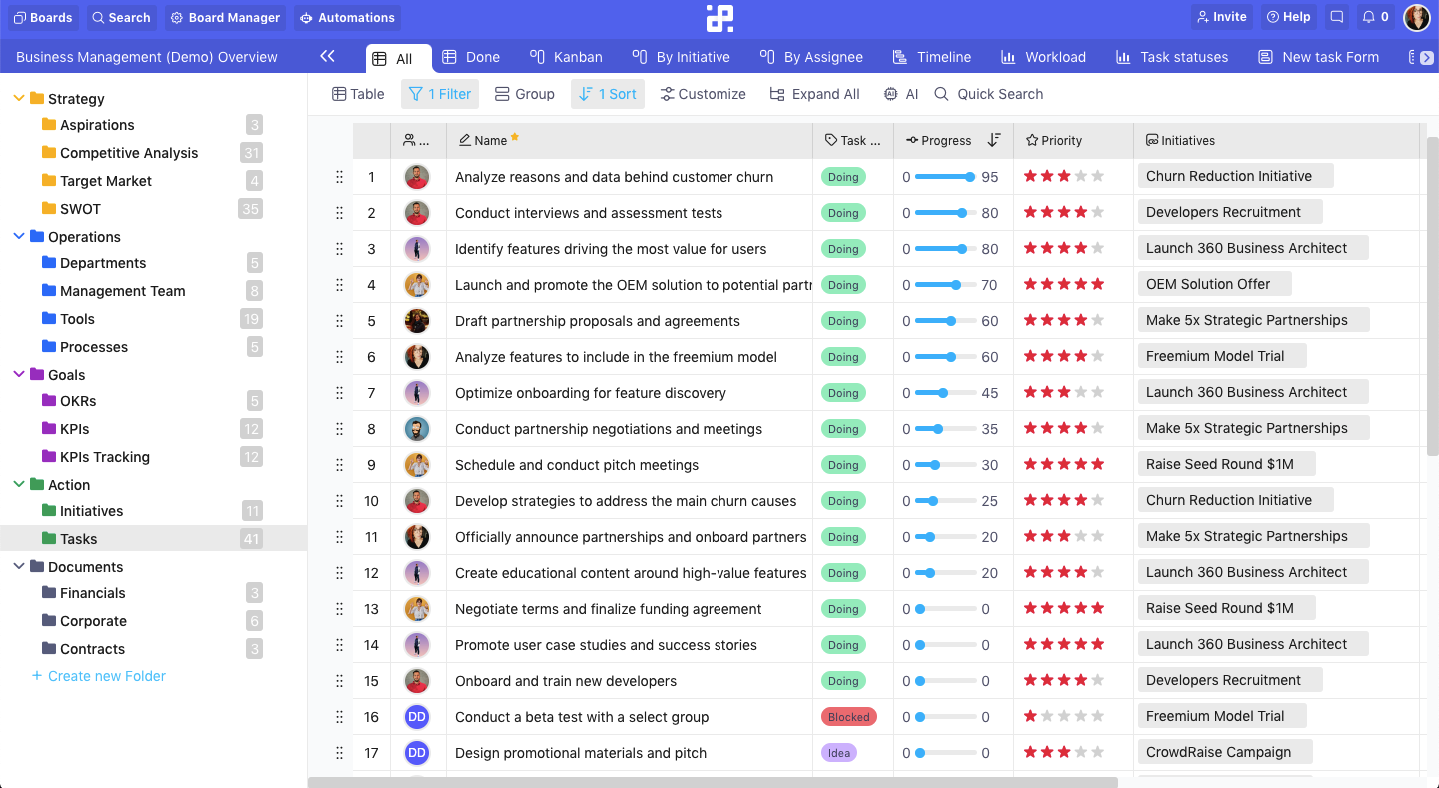The image size is (1439, 788).
Task: Collapse the Strategy folder in sidebar
Action: 17,98
